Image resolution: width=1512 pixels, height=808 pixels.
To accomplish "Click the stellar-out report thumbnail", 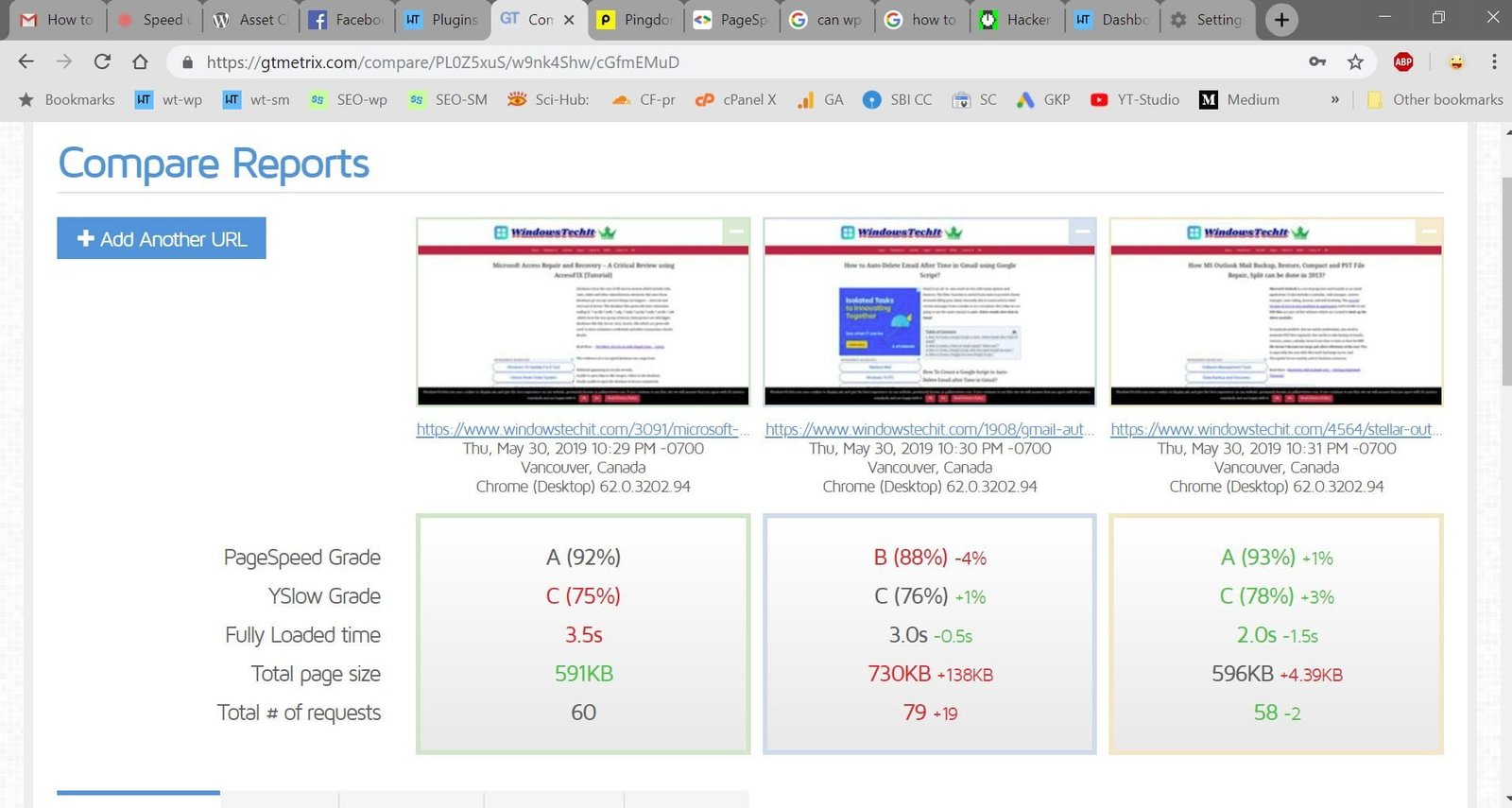I will tap(1276, 312).
